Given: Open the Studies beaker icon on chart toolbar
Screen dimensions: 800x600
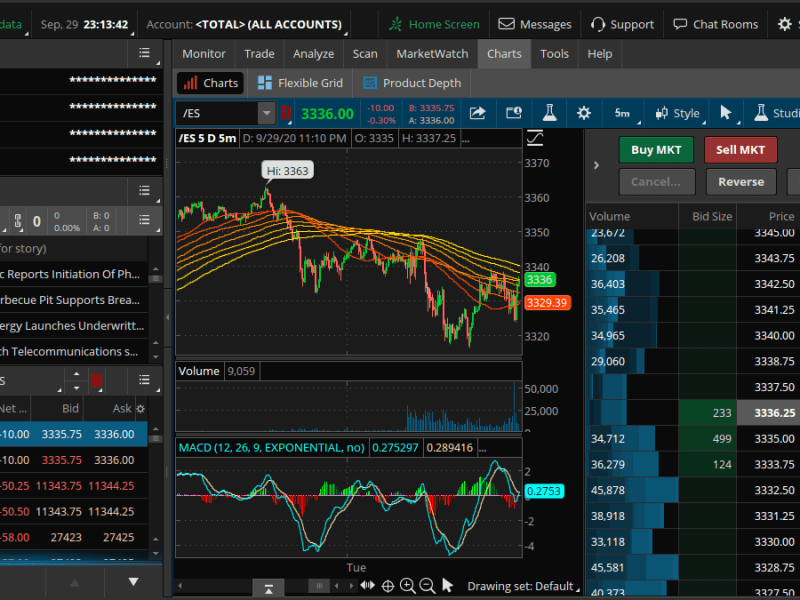Looking at the screenshot, I should click(760, 114).
